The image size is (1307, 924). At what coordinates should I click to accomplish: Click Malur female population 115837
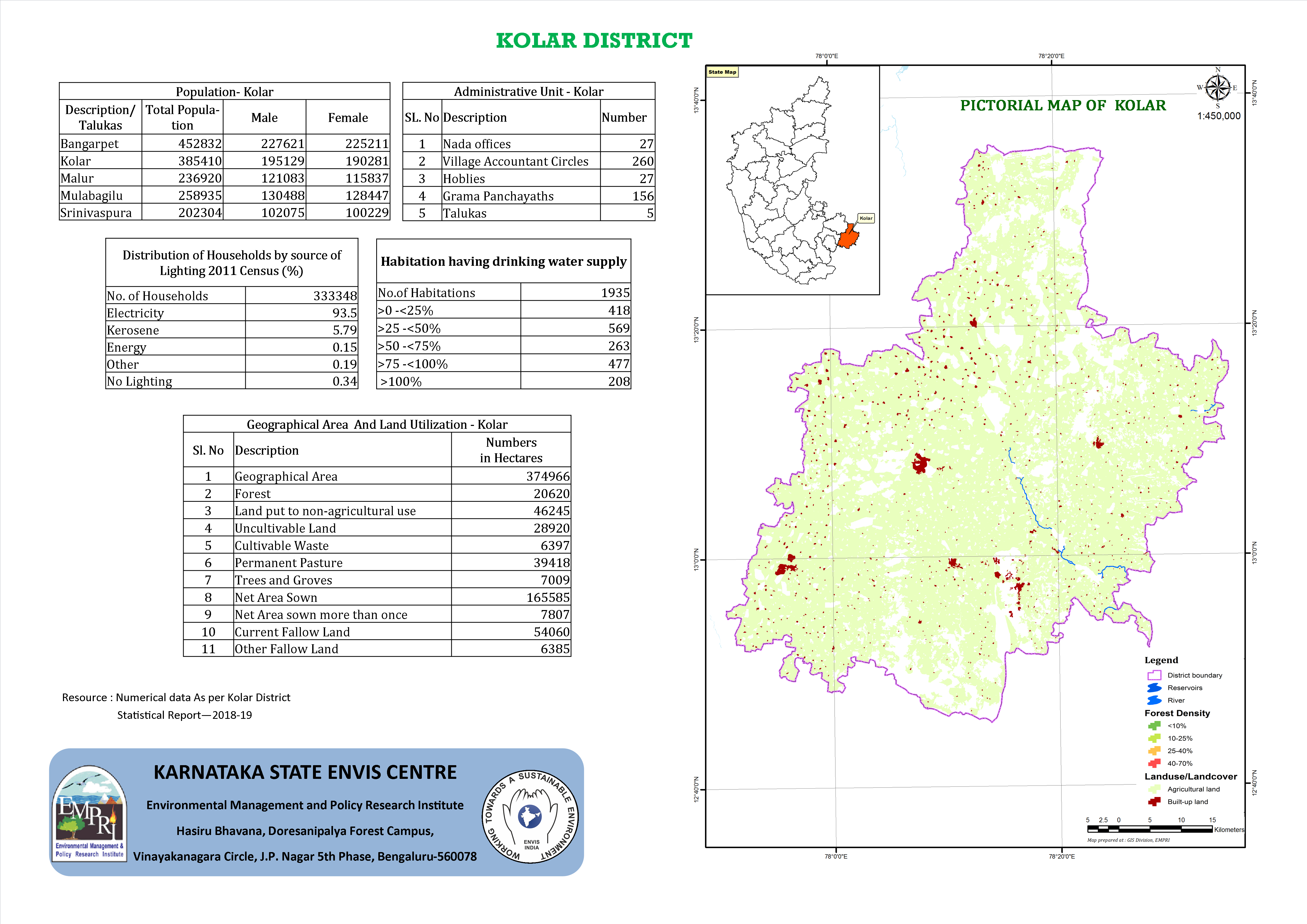[367, 178]
